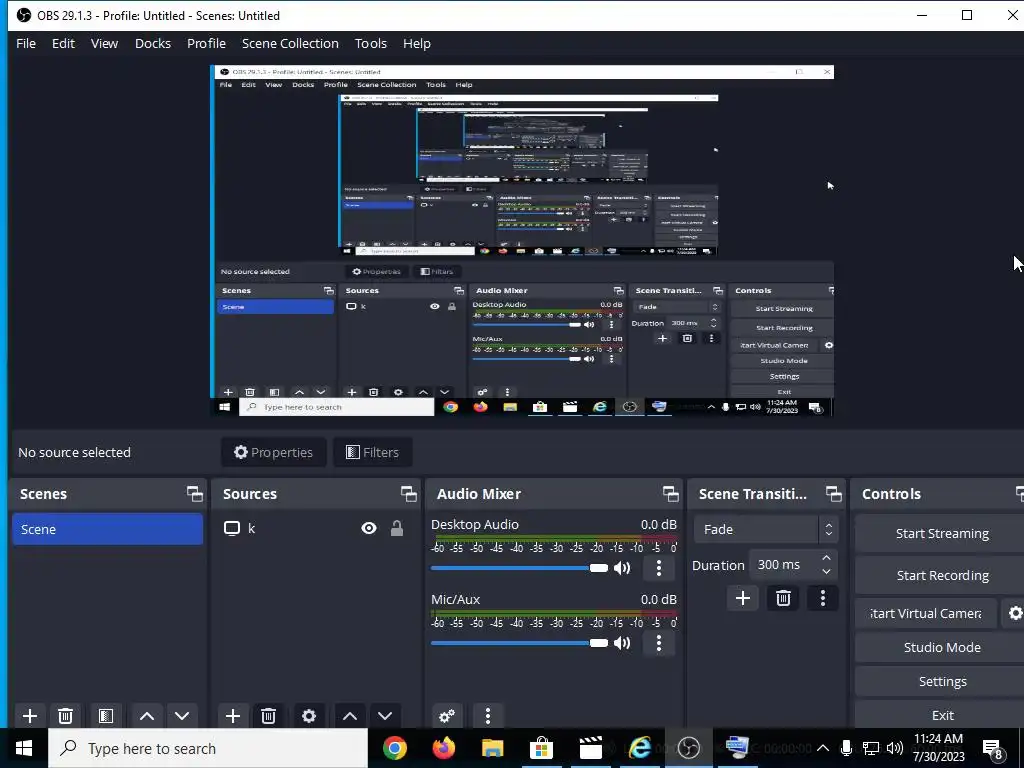Undock the Audio Mixer panel

671,494
